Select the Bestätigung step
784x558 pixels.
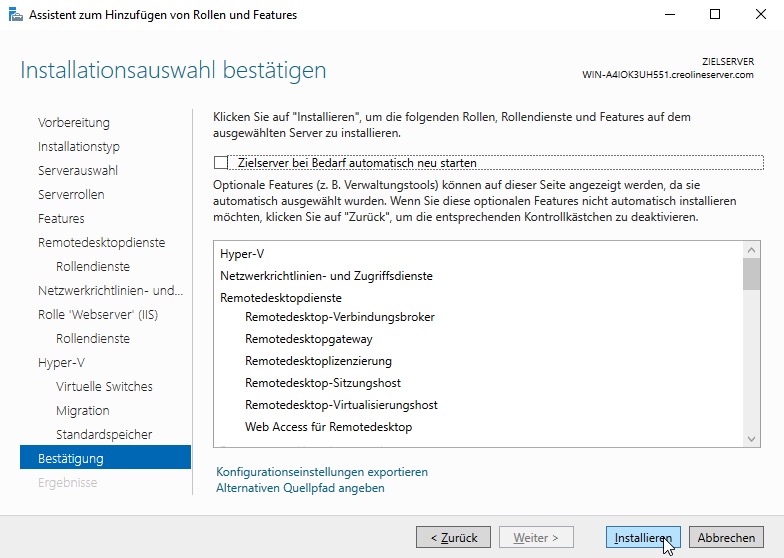(x=106, y=458)
